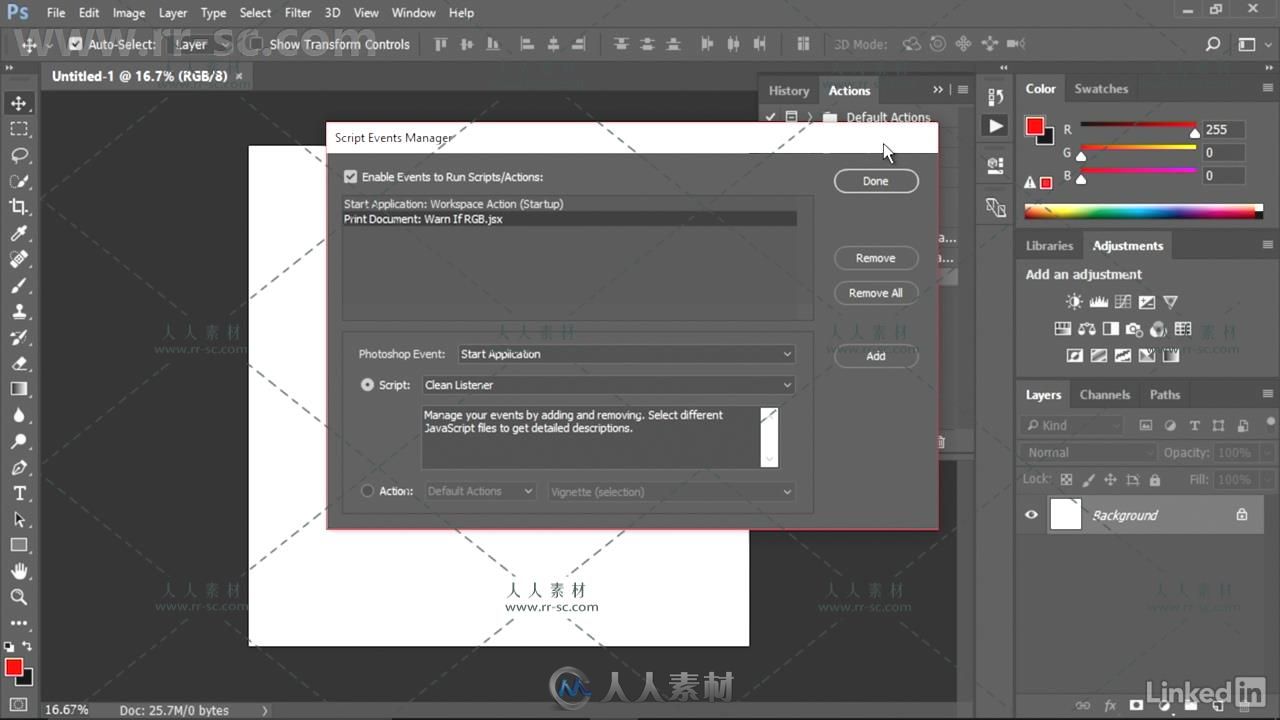Click the Done button

(x=876, y=181)
